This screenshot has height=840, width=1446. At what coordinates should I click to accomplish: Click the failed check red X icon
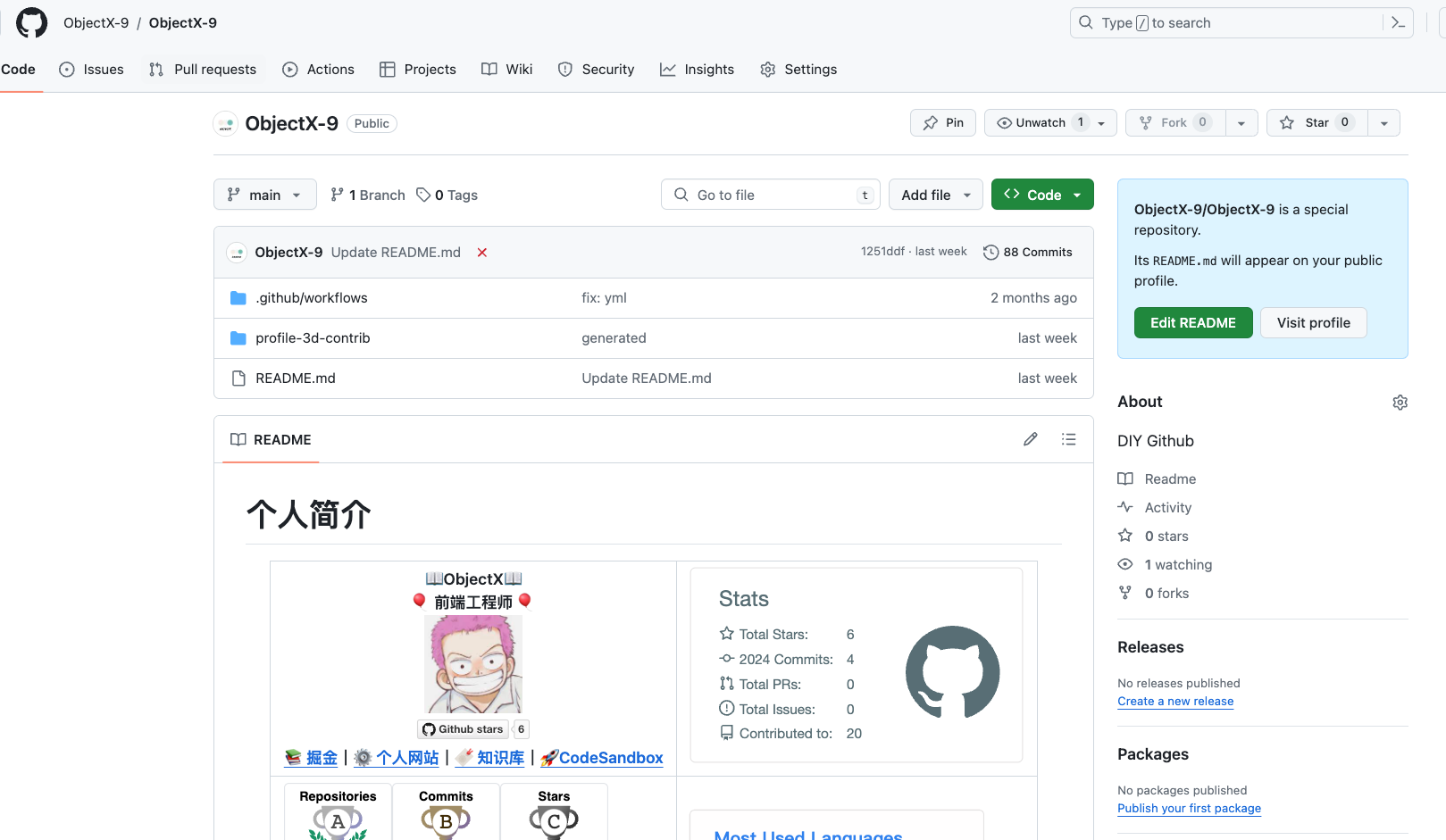point(482,253)
